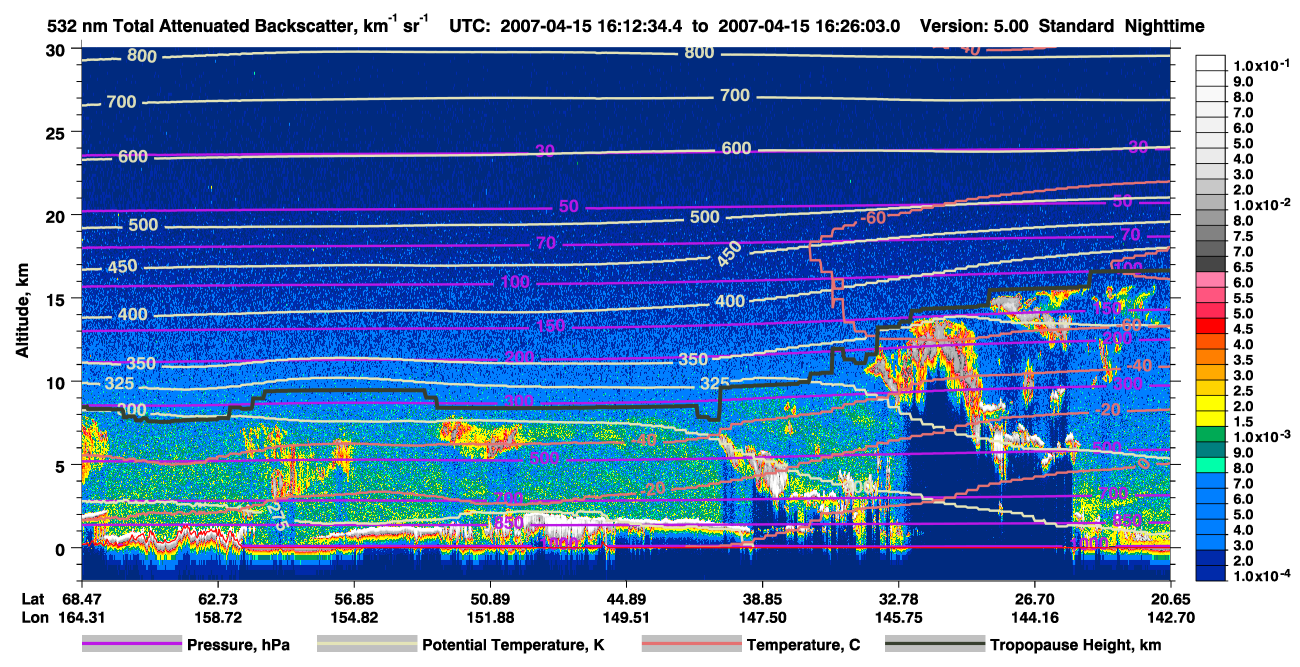Click the latitude value '56.85'
The height and width of the screenshot is (667, 1300).
[x=353, y=598]
